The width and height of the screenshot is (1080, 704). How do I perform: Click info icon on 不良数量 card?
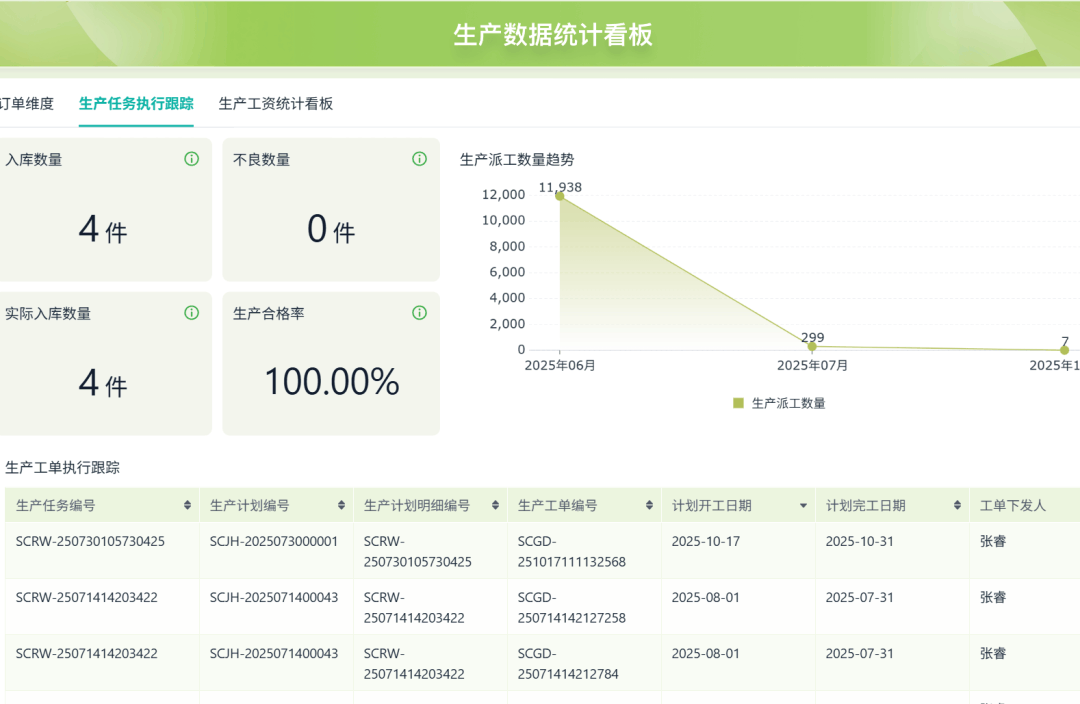pos(419,159)
